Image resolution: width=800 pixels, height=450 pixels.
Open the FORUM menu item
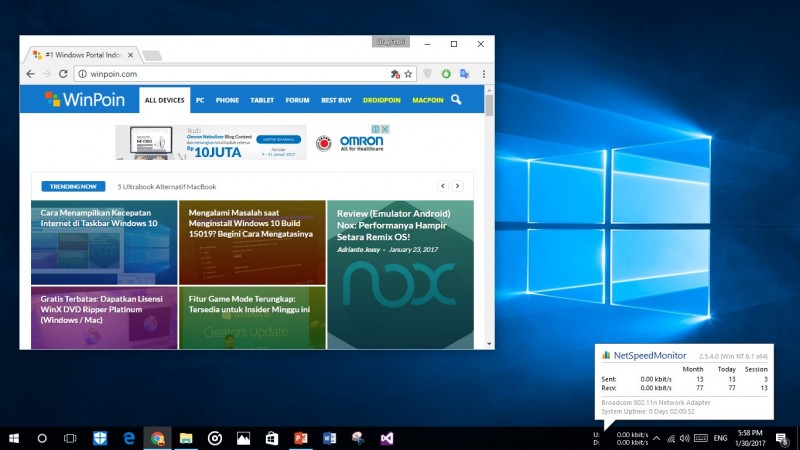pos(297,101)
